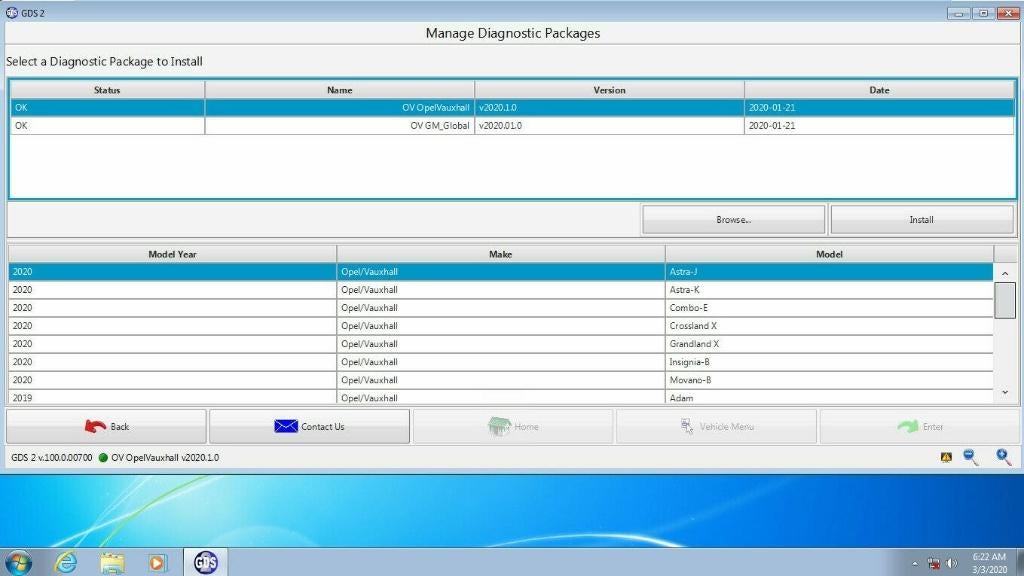Launch Internet Explorer from the taskbar

(x=66, y=562)
